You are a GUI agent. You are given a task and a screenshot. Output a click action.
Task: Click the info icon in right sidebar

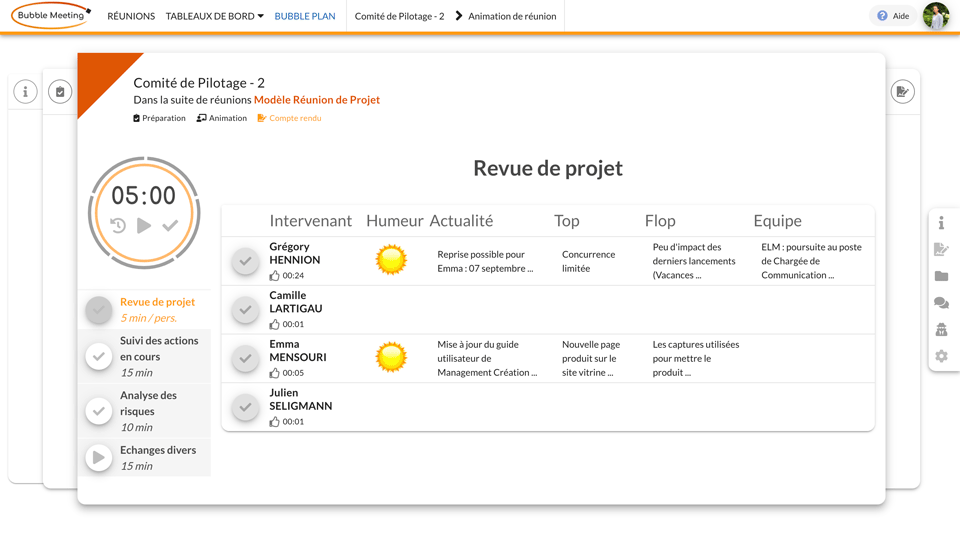(x=941, y=223)
